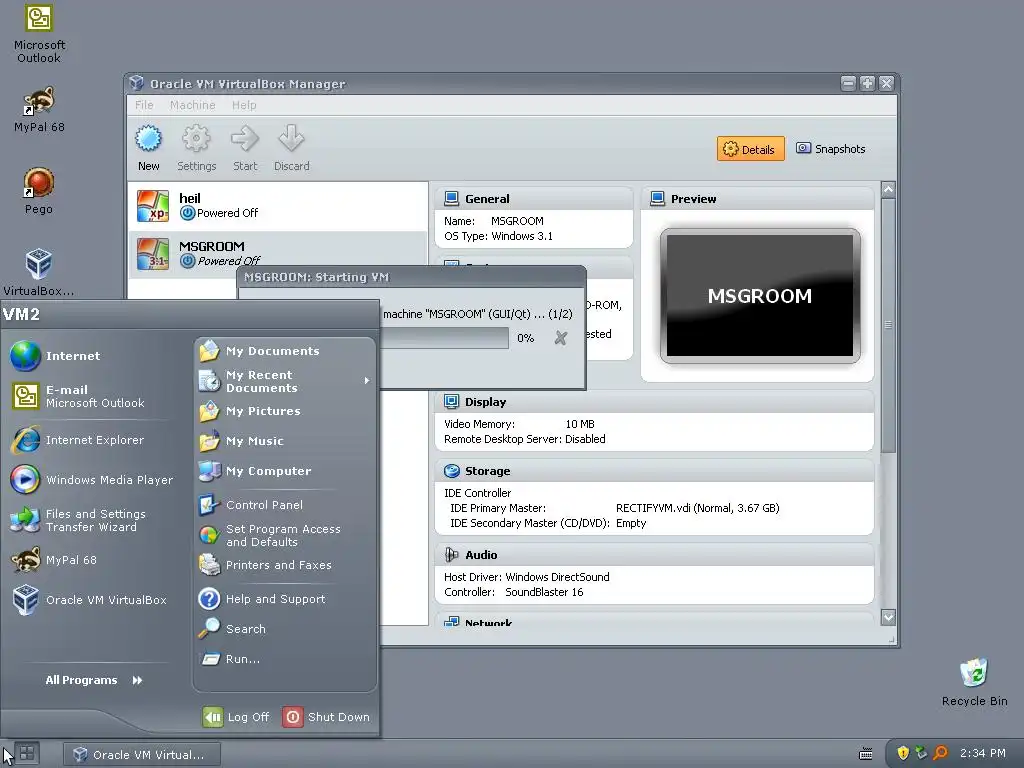
Task: Click the VirtualBox desktop icon
Action: coord(39,272)
